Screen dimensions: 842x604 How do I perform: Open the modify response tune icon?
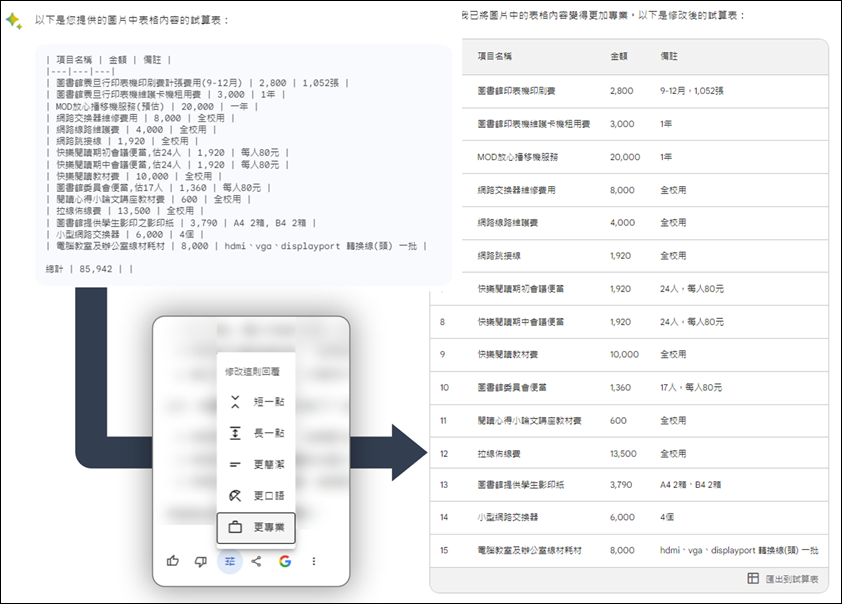click(230, 561)
